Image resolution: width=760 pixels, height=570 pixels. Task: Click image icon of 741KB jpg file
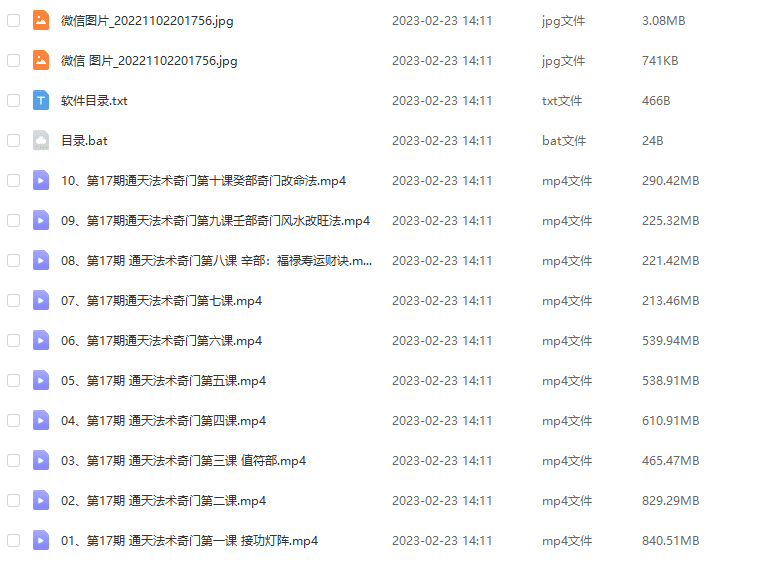click(41, 61)
